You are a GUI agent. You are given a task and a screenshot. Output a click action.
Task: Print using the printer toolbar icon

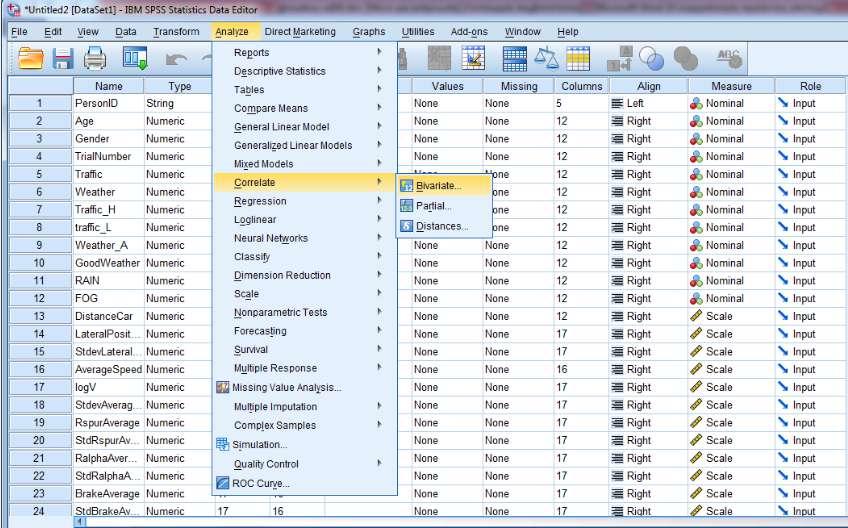[95, 58]
